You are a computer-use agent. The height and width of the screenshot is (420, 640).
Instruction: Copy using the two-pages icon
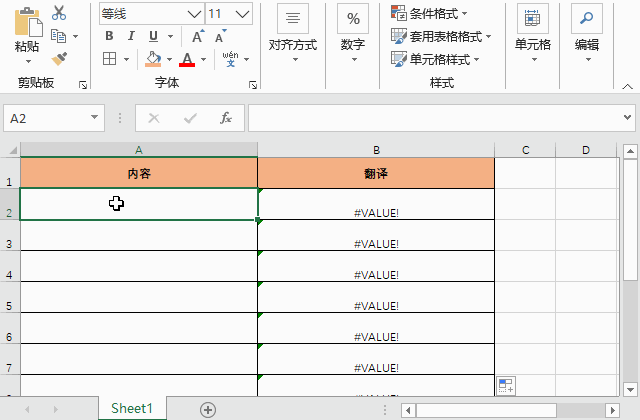[58, 36]
